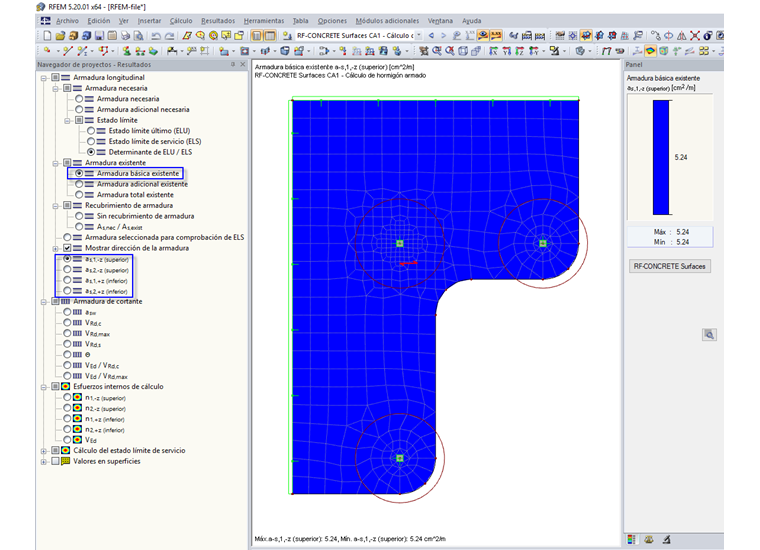Toggle the Table display icon

(270, 35)
